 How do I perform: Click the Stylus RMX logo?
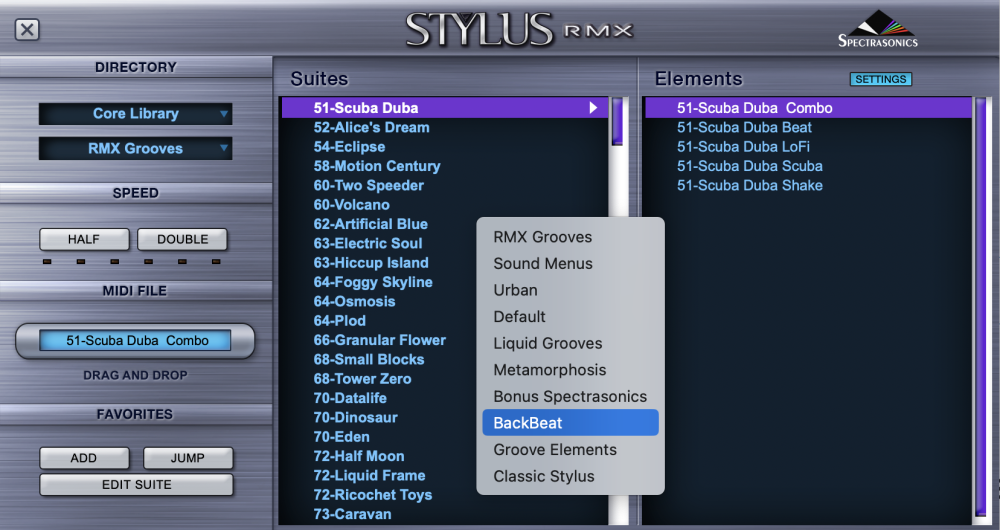(x=519, y=29)
